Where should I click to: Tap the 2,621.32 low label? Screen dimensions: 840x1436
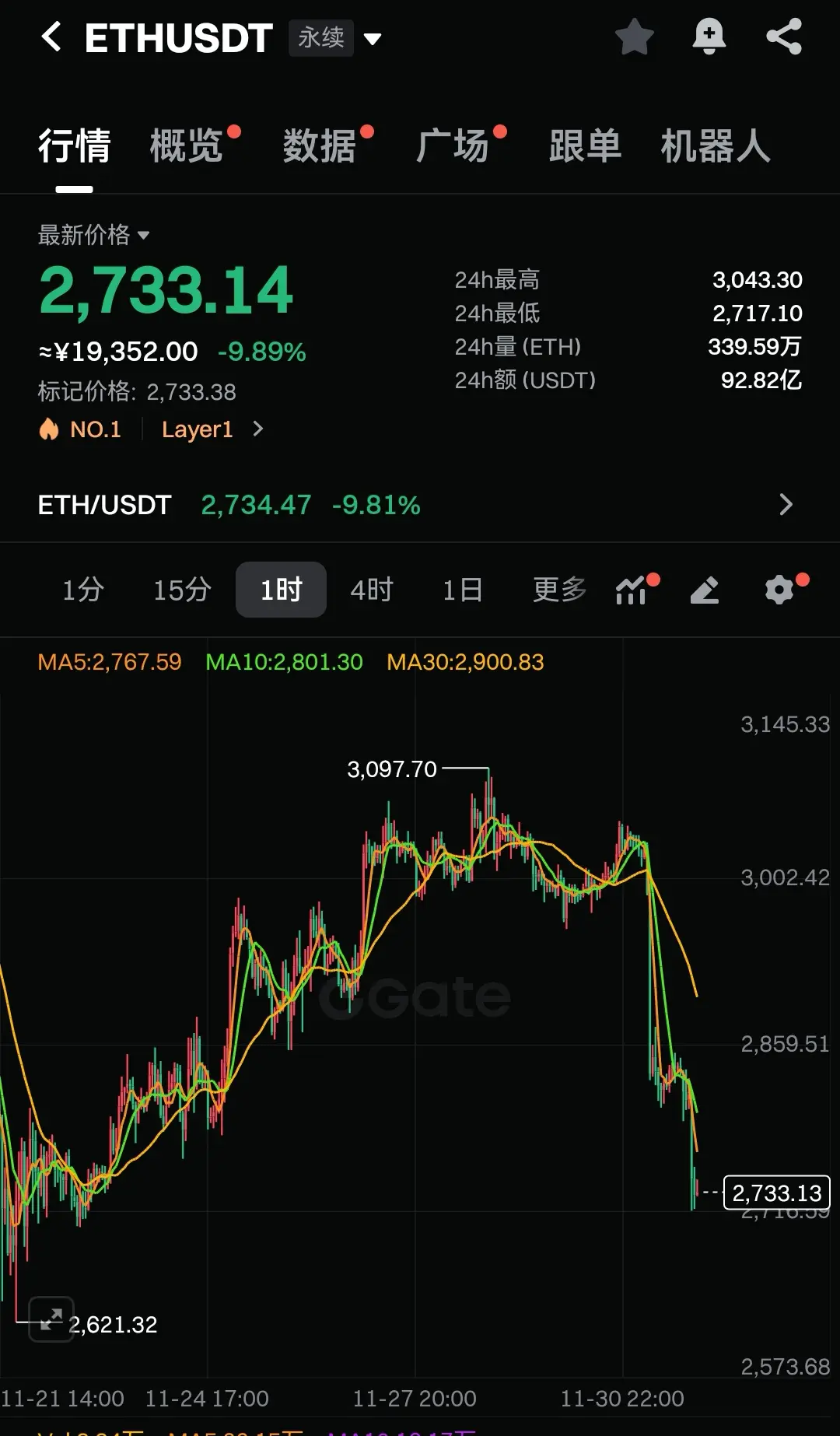[113, 1325]
